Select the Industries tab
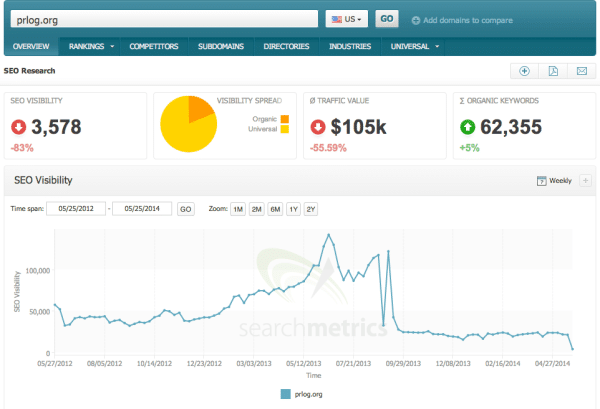The width and height of the screenshot is (600, 409). point(350,47)
